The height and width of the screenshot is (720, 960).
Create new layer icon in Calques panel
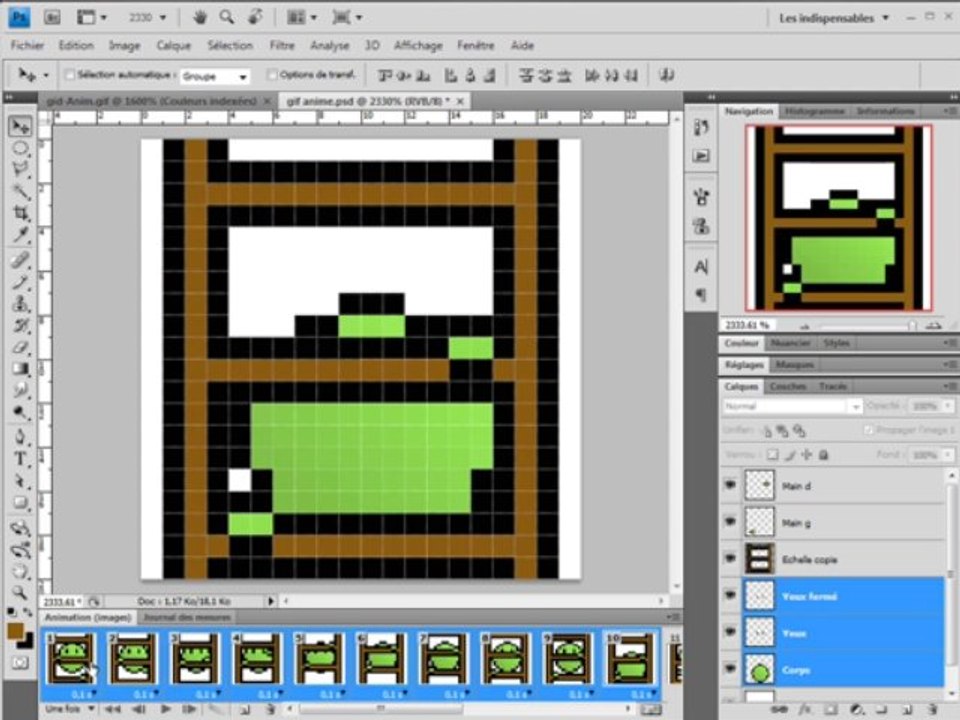click(x=907, y=710)
